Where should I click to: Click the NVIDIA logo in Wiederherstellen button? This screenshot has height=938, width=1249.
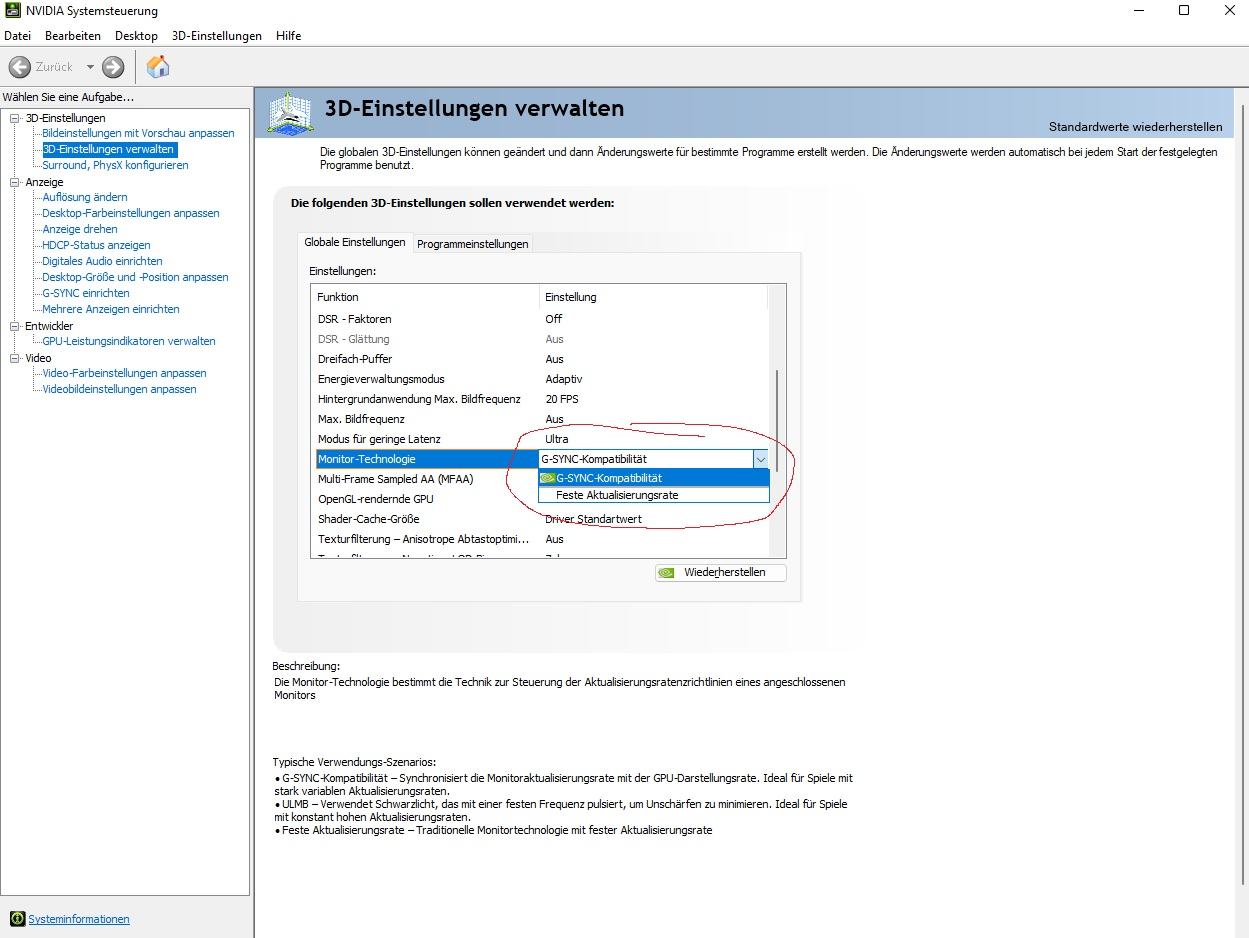click(667, 573)
